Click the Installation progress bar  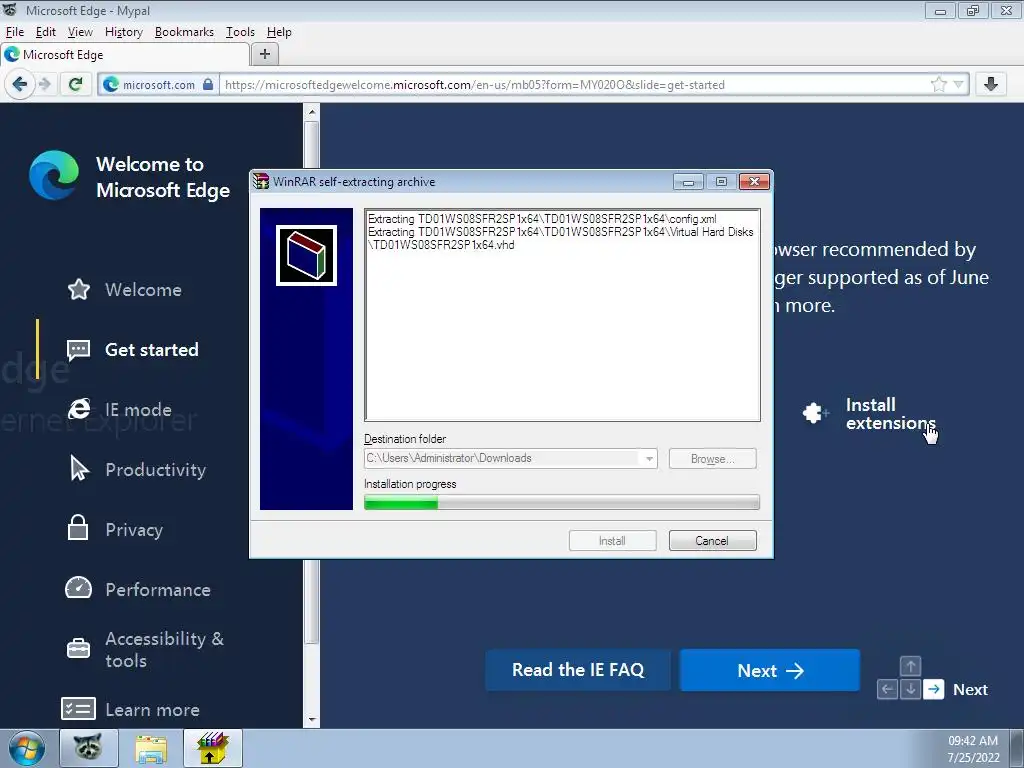[562, 502]
